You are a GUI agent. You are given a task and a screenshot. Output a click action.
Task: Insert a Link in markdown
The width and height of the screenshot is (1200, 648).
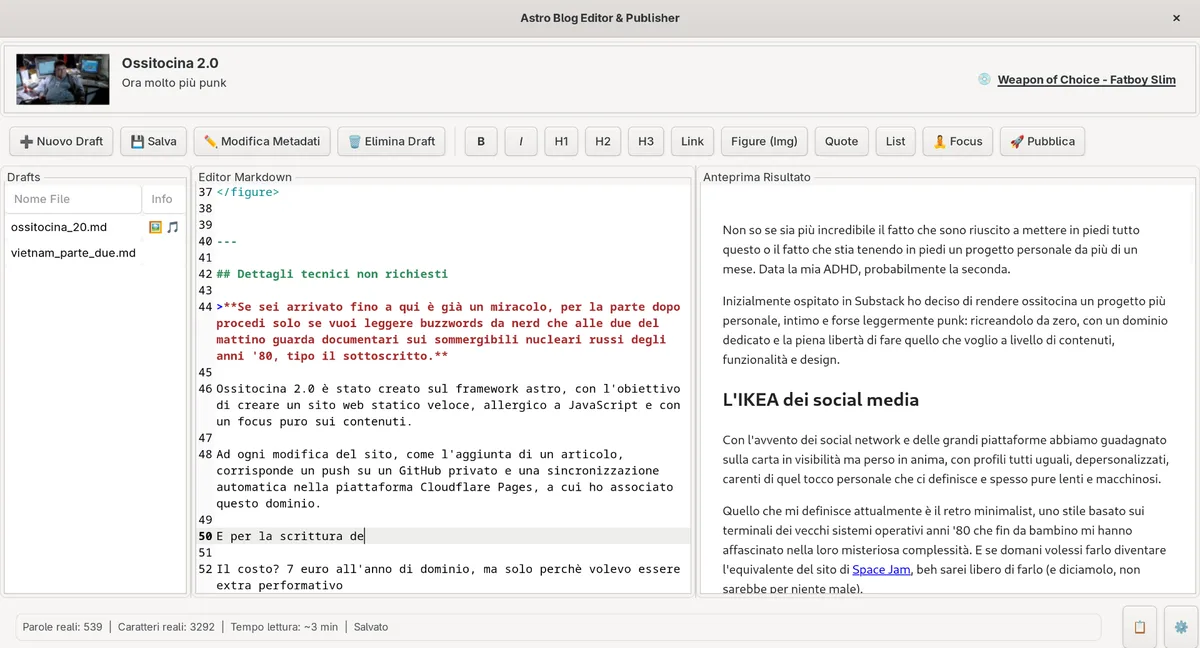tap(692, 141)
